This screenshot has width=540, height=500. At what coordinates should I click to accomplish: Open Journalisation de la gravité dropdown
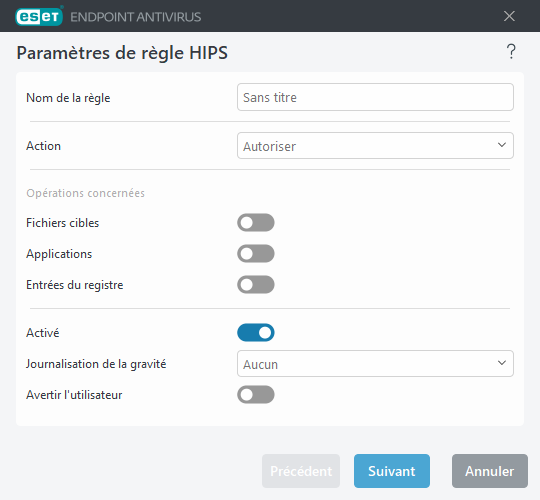click(375, 364)
